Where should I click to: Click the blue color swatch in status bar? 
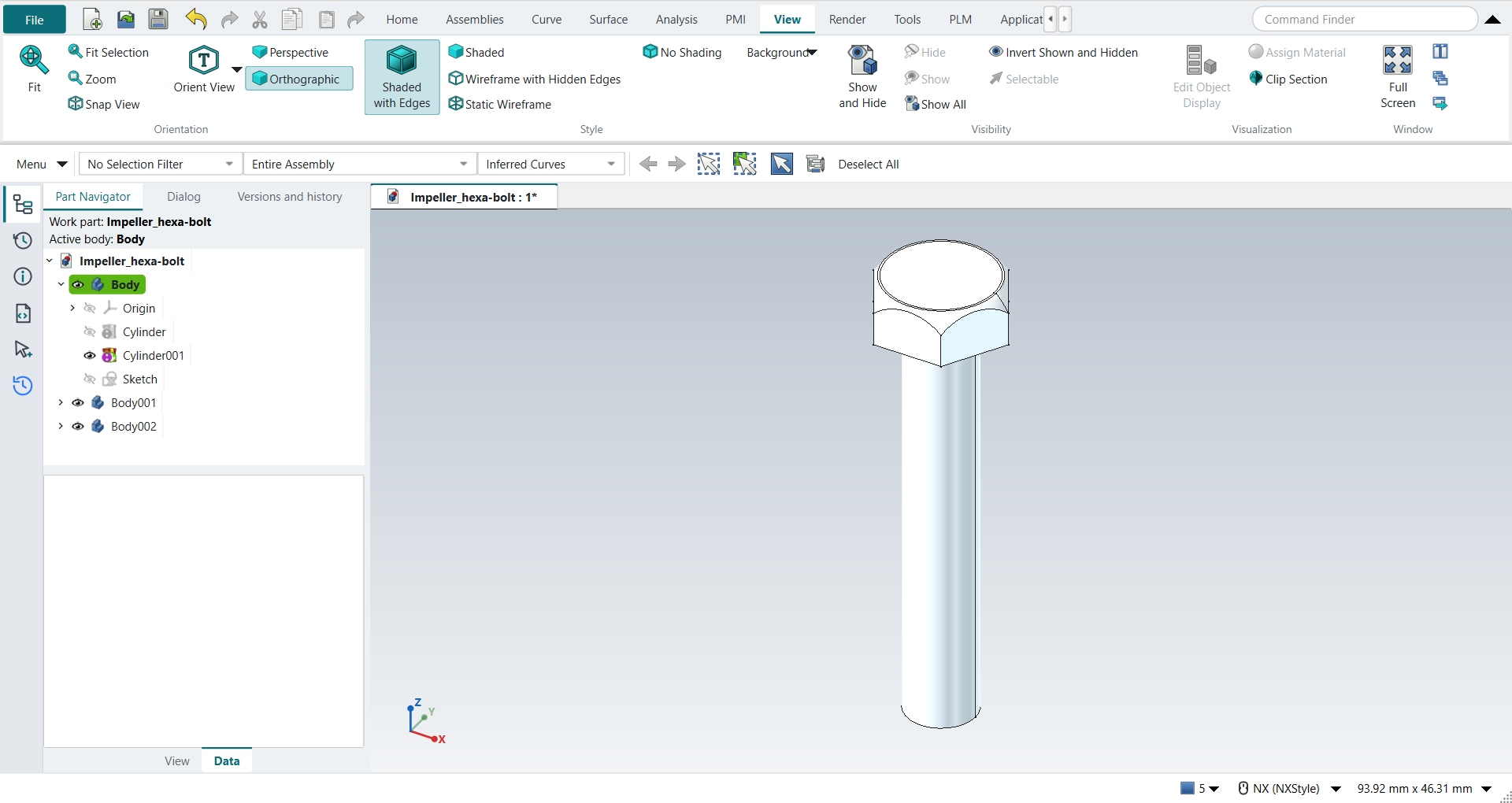coord(1188,788)
